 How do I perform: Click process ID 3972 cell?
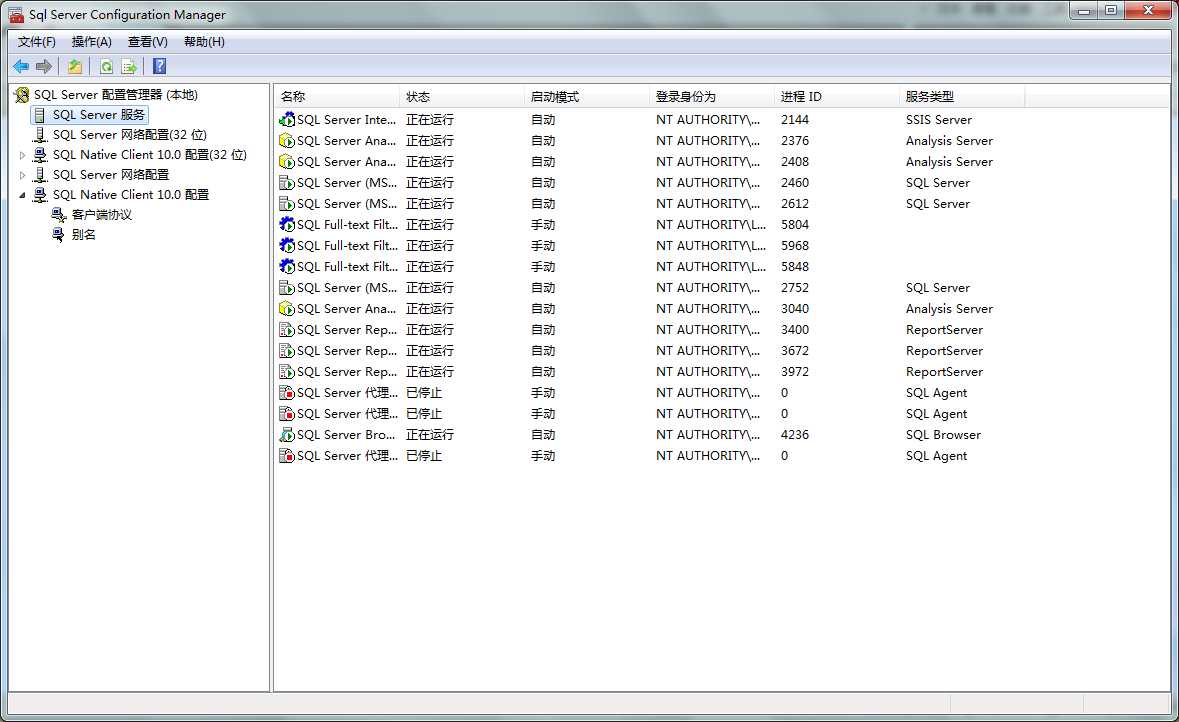795,372
